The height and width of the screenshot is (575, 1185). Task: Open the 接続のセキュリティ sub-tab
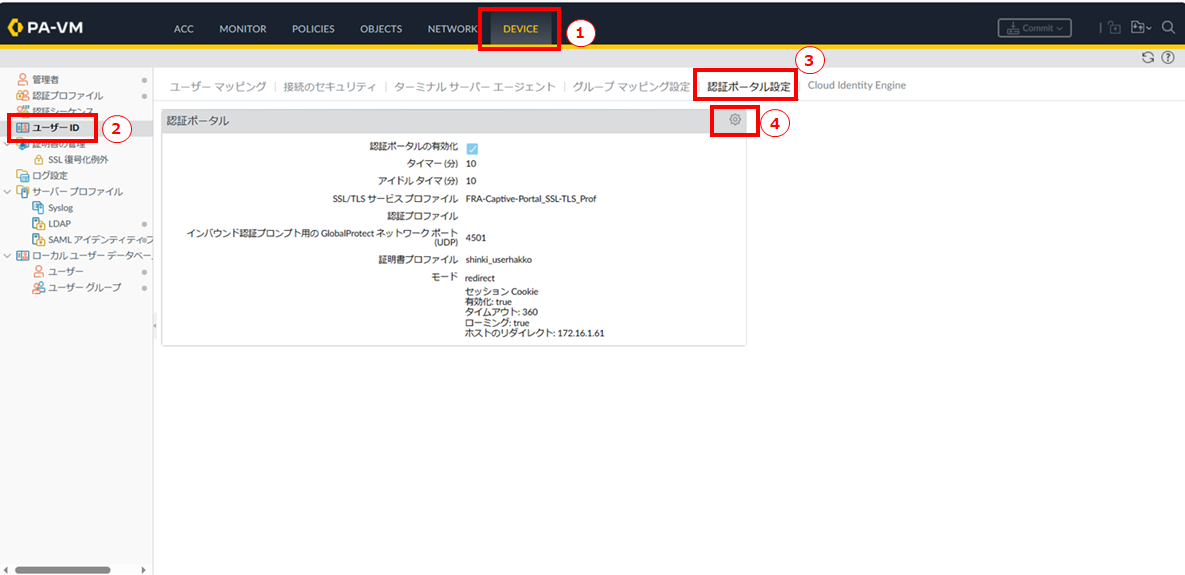[x=330, y=86]
